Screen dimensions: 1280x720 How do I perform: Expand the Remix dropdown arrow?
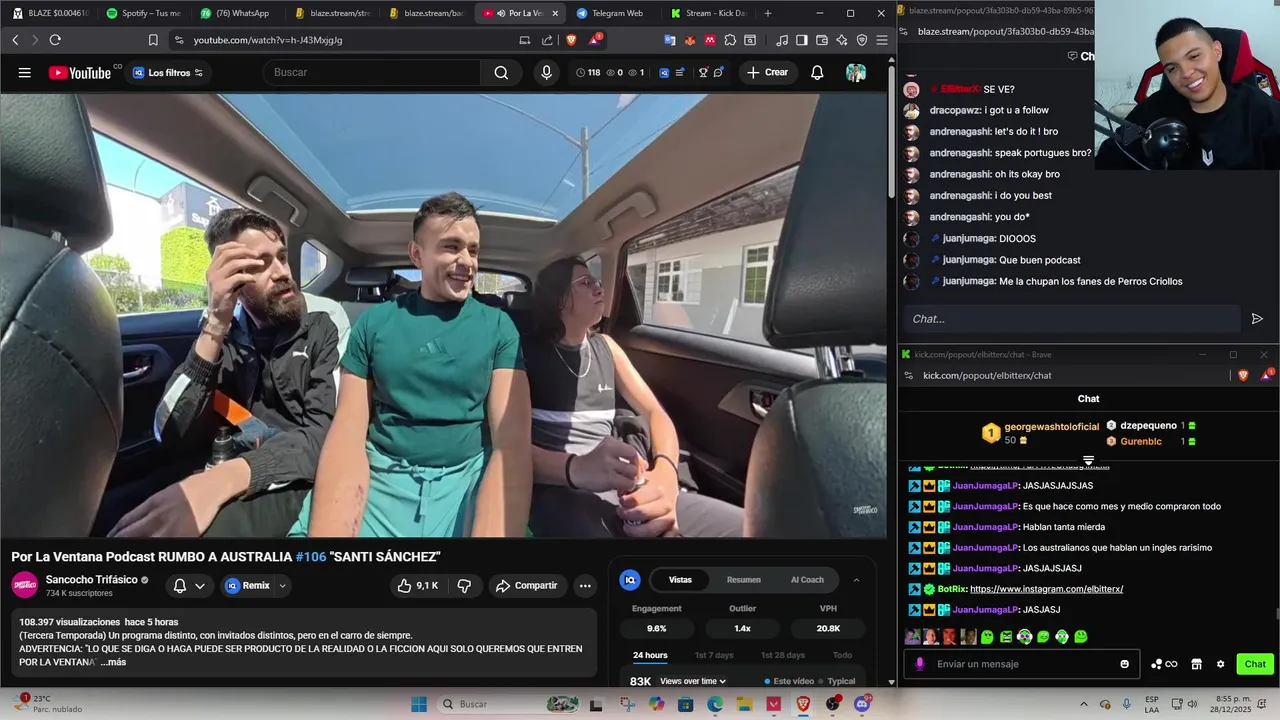pyautogui.click(x=282, y=586)
